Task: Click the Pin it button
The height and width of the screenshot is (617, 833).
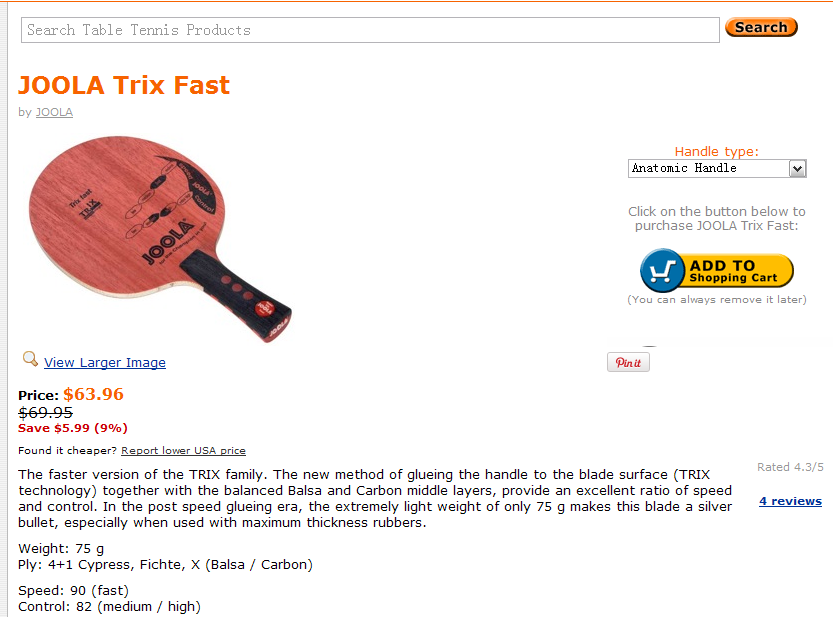Action: [x=629, y=362]
